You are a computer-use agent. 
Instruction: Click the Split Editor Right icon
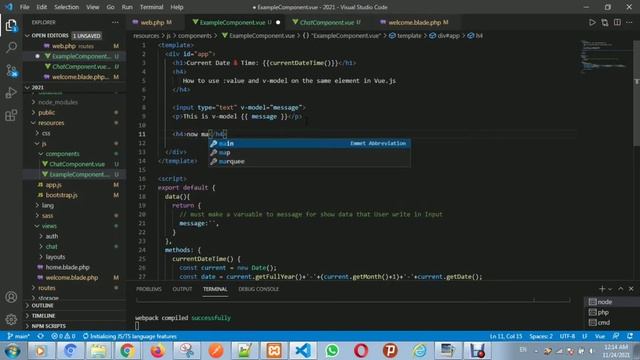(617, 22)
